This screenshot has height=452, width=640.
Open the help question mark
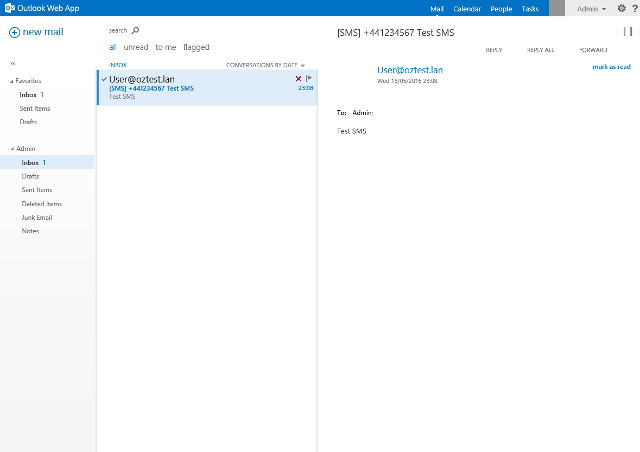[636, 8]
